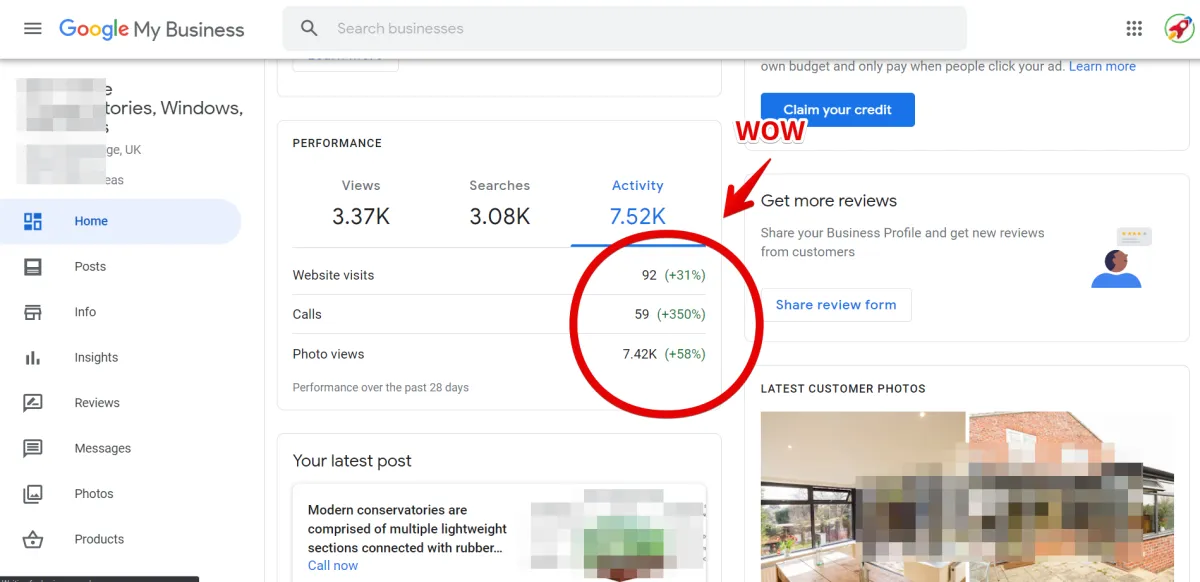Click the Insights bar chart icon
The width and height of the screenshot is (1200, 582).
(33, 358)
